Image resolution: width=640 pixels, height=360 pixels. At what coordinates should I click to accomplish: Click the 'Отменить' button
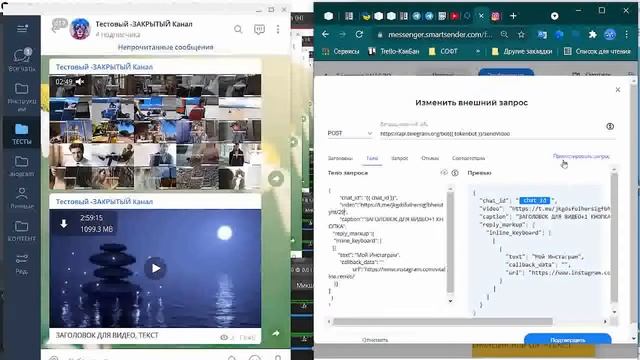click(x=375, y=340)
